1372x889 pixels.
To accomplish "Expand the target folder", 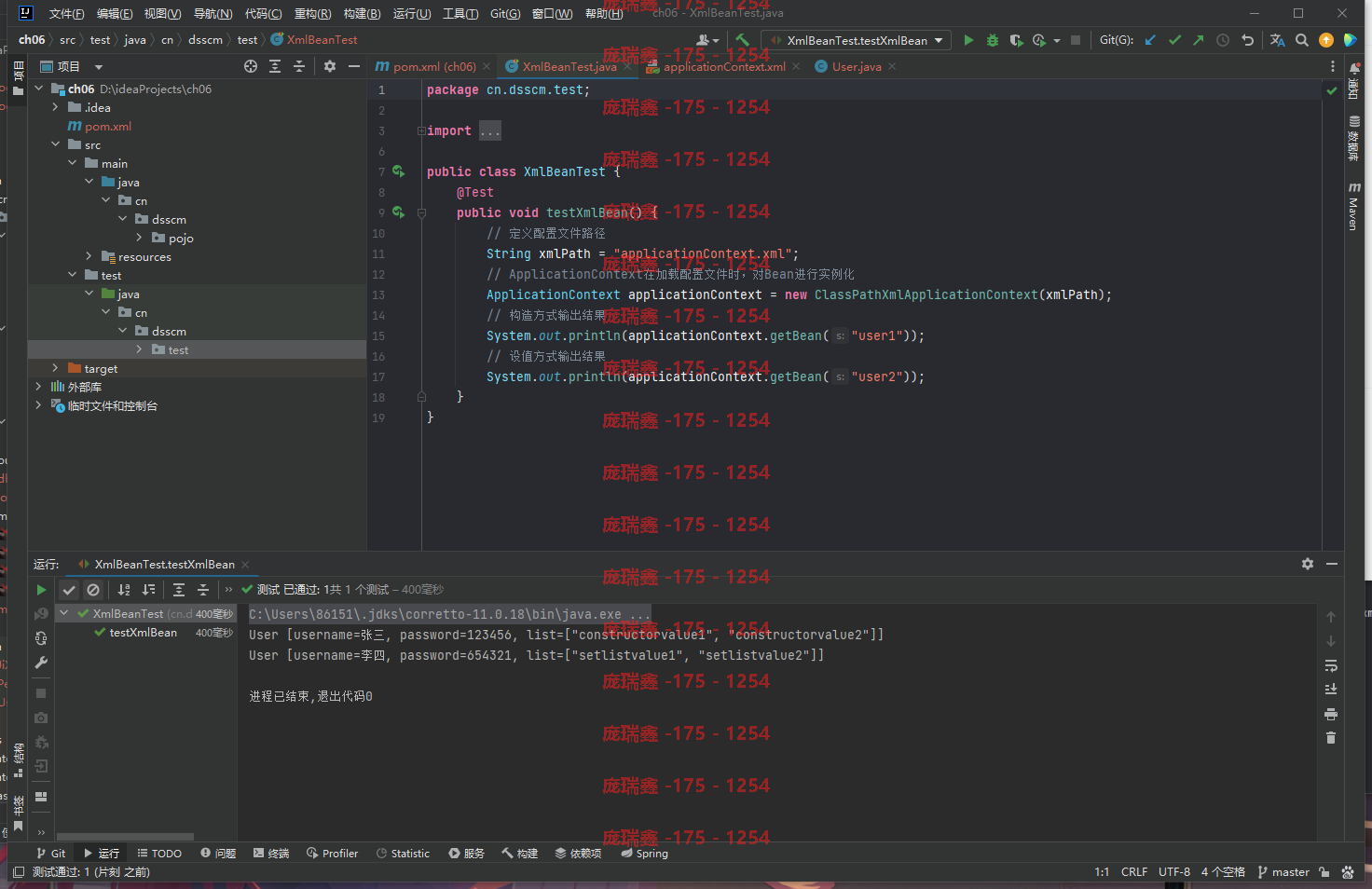I will (x=56, y=368).
